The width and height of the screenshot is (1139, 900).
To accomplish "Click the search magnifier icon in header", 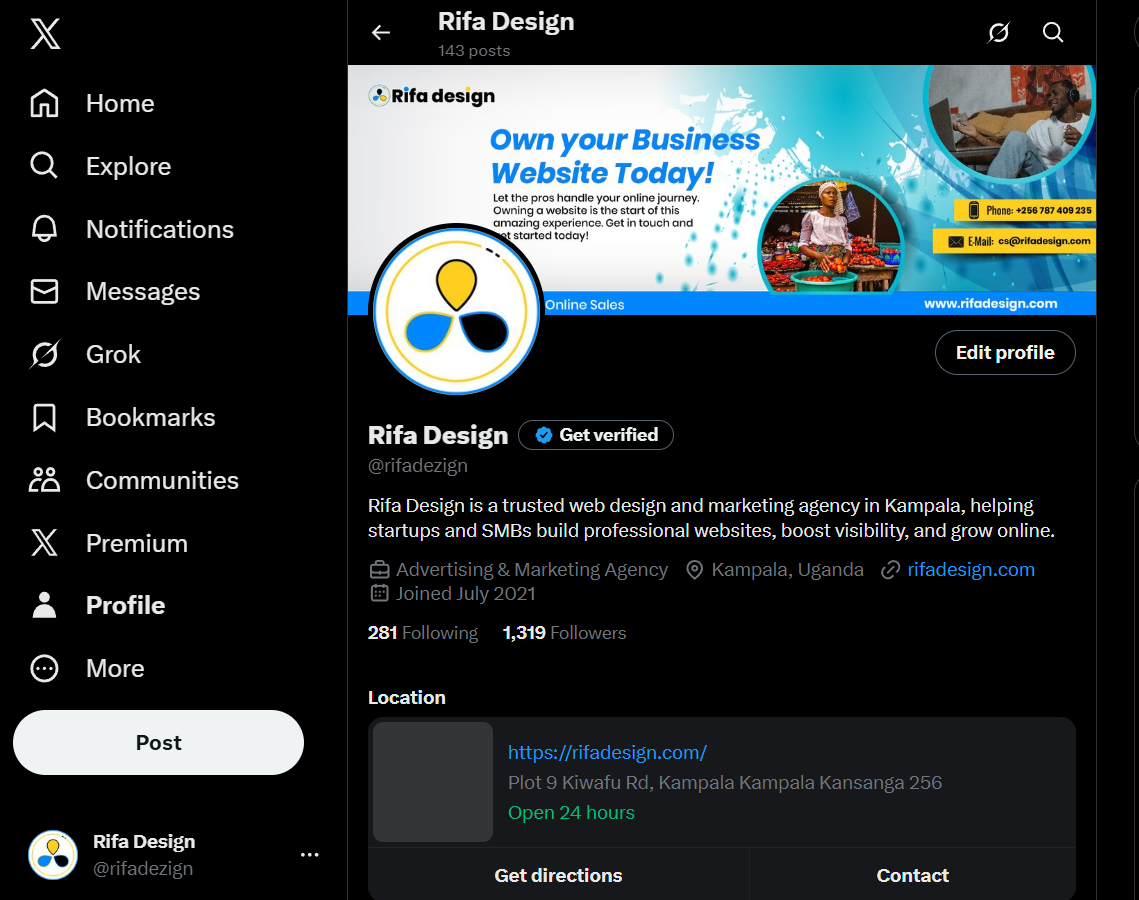I will (x=1053, y=33).
